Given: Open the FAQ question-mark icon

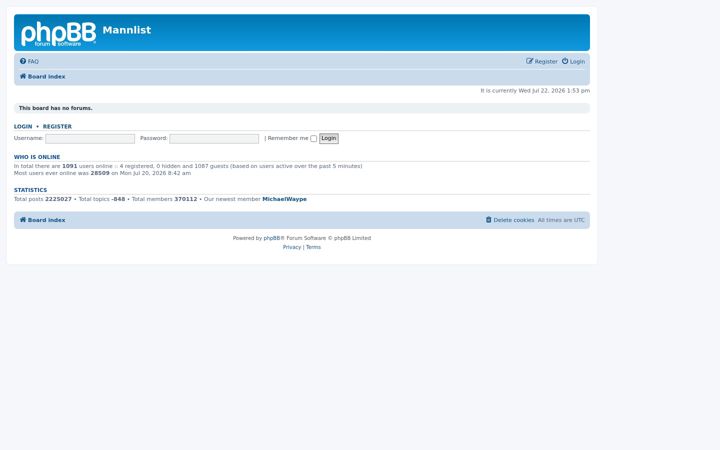Looking at the screenshot, I should [22, 61].
